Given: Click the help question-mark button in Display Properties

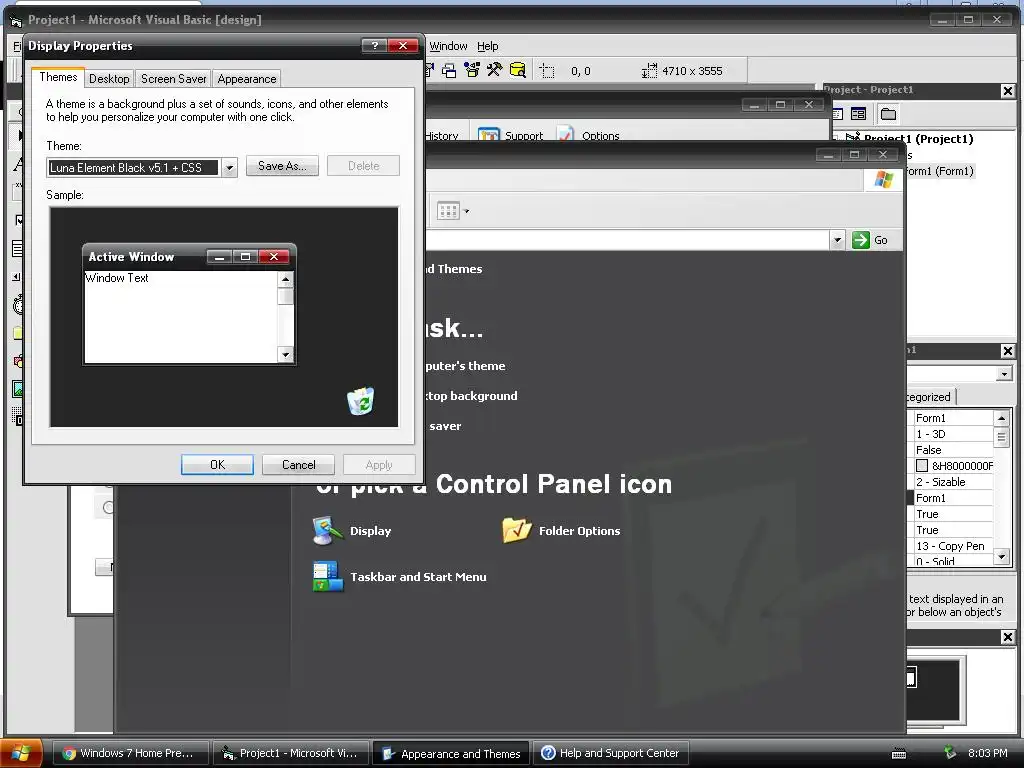Looking at the screenshot, I should [x=374, y=45].
